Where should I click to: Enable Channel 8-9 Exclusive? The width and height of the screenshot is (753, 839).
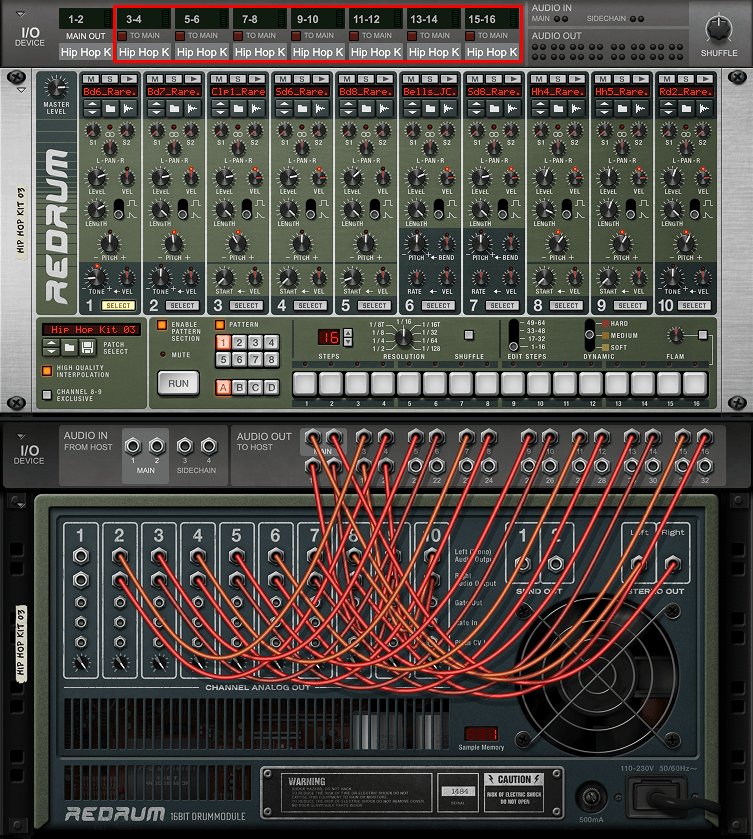pyautogui.click(x=47, y=395)
